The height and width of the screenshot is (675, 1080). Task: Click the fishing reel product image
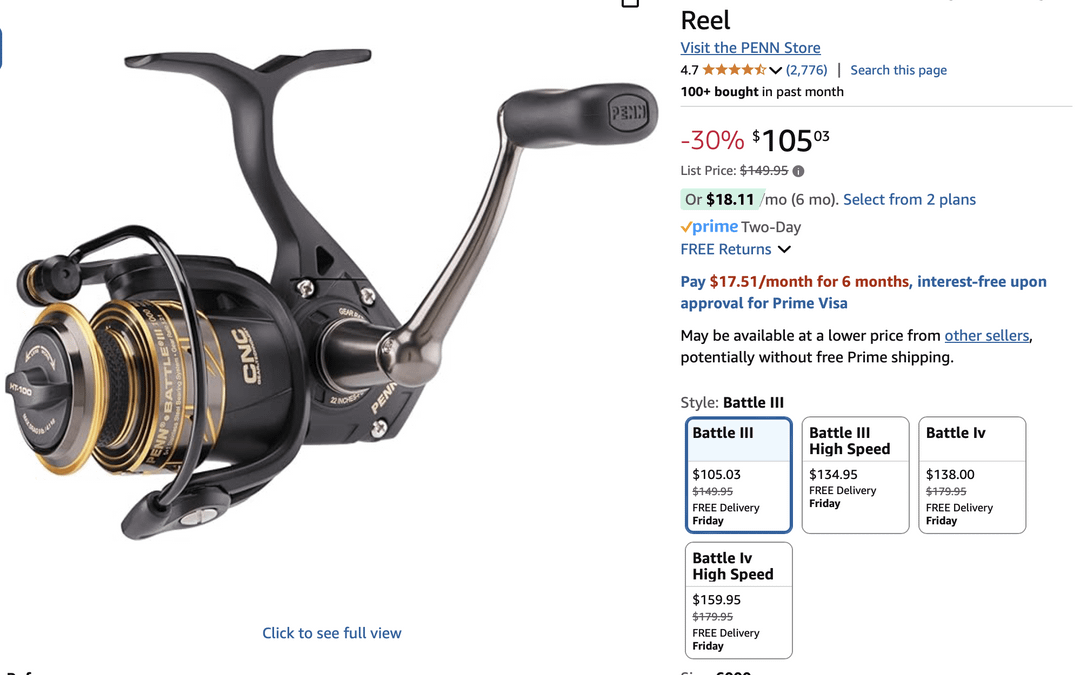pos(332,296)
